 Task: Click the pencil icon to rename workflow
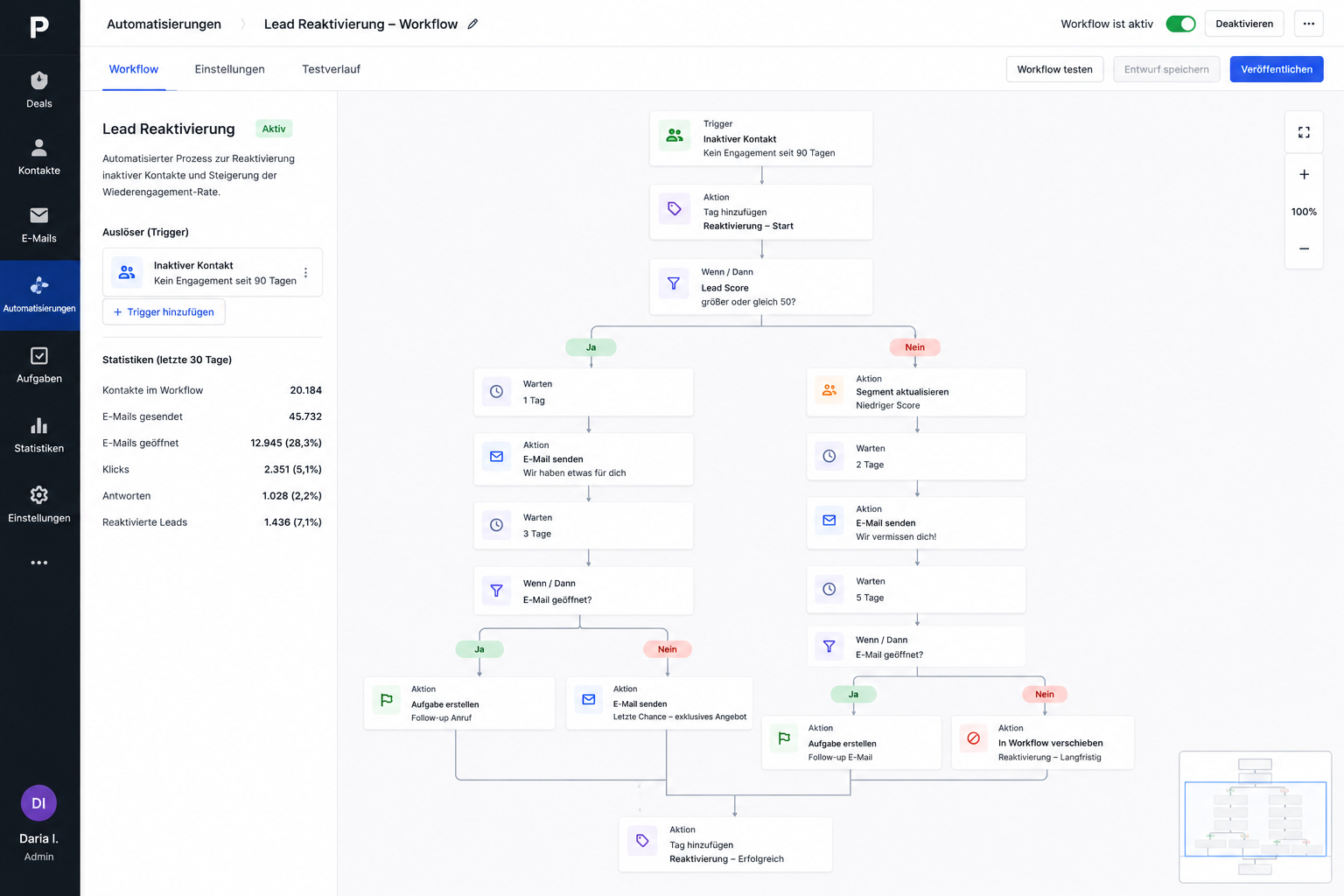point(472,24)
